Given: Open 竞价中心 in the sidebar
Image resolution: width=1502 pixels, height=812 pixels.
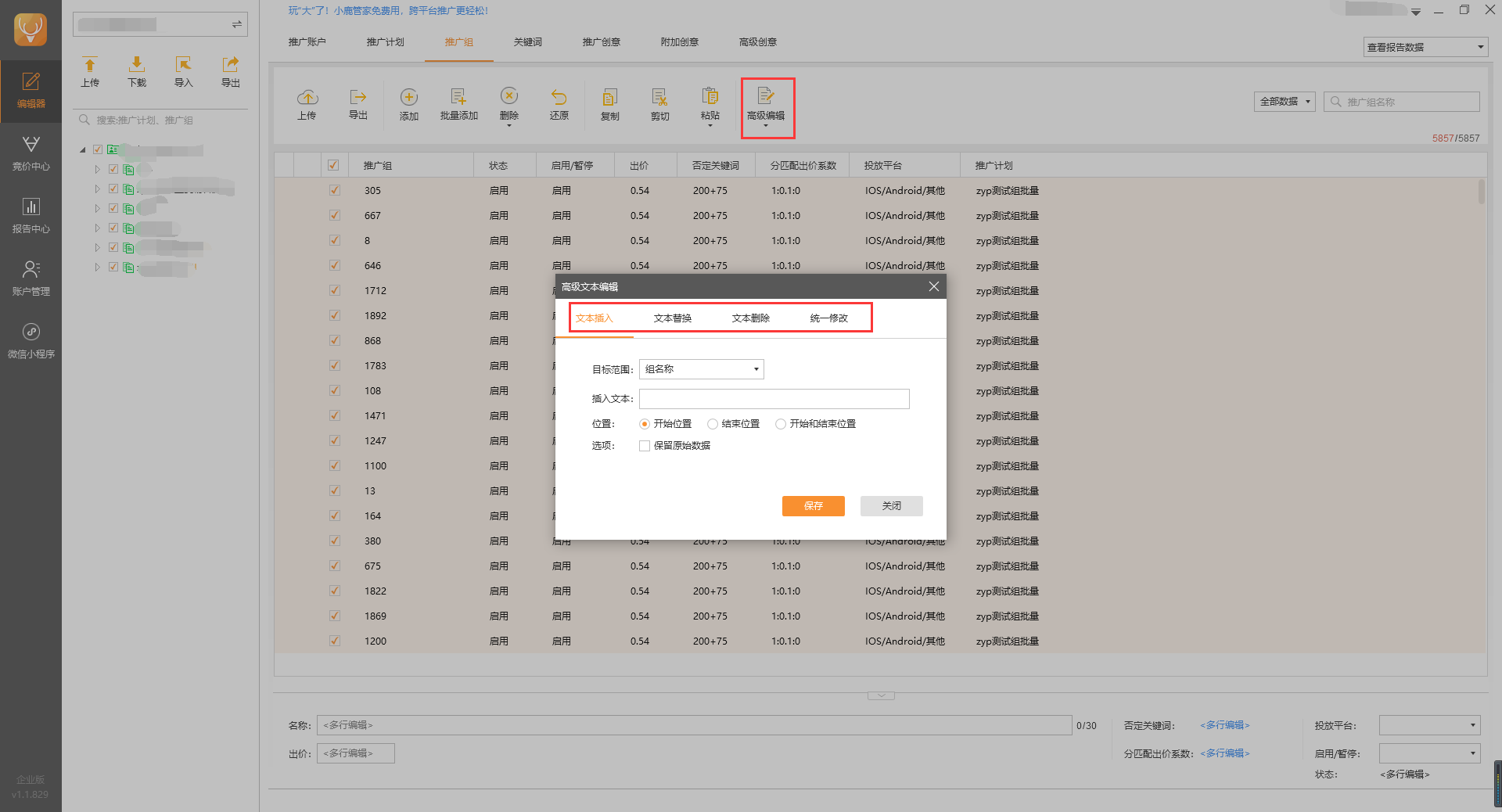Looking at the screenshot, I should pyautogui.click(x=31, y=153).
